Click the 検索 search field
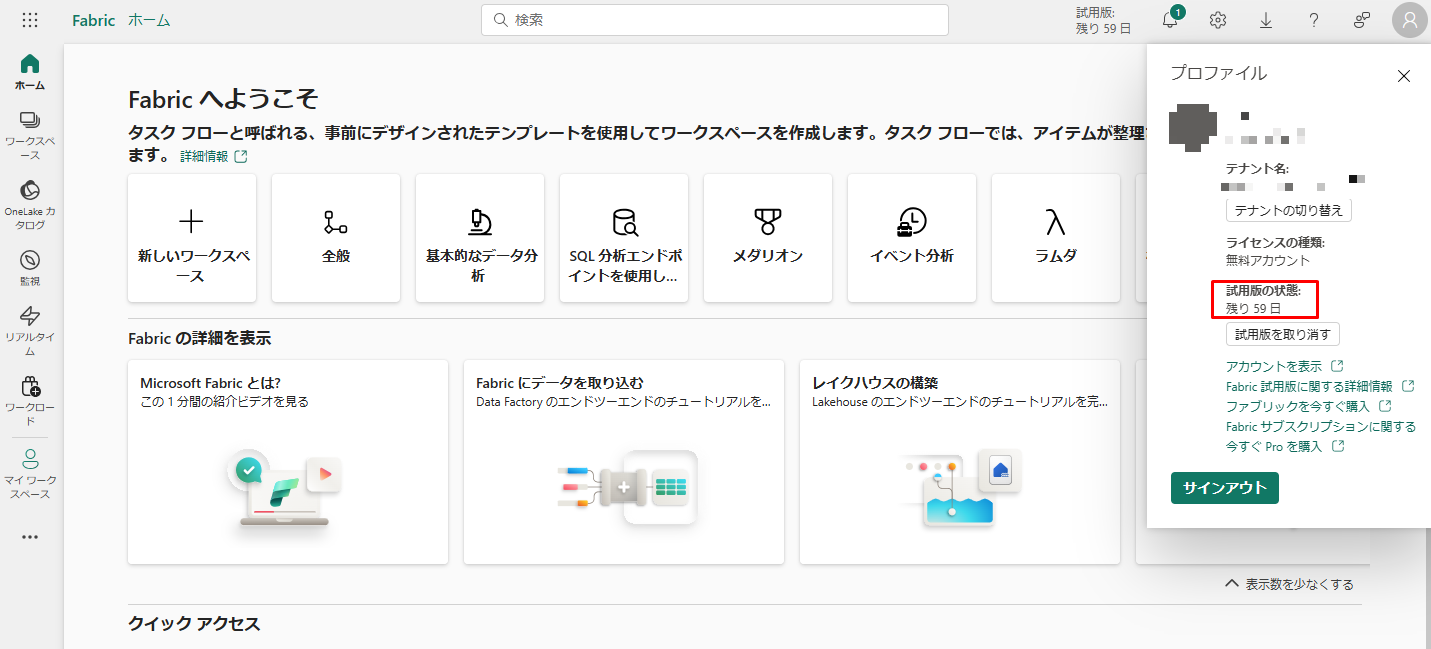The width and height of the screenshot is (1431, 649). pyautogui.click(x=714, y=20)
